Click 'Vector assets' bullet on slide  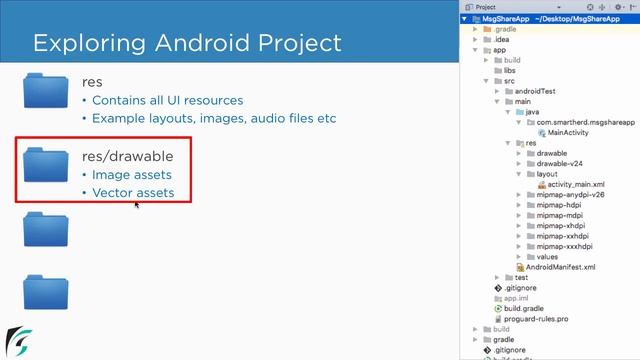pyautogui.click(x=133, y=193)
